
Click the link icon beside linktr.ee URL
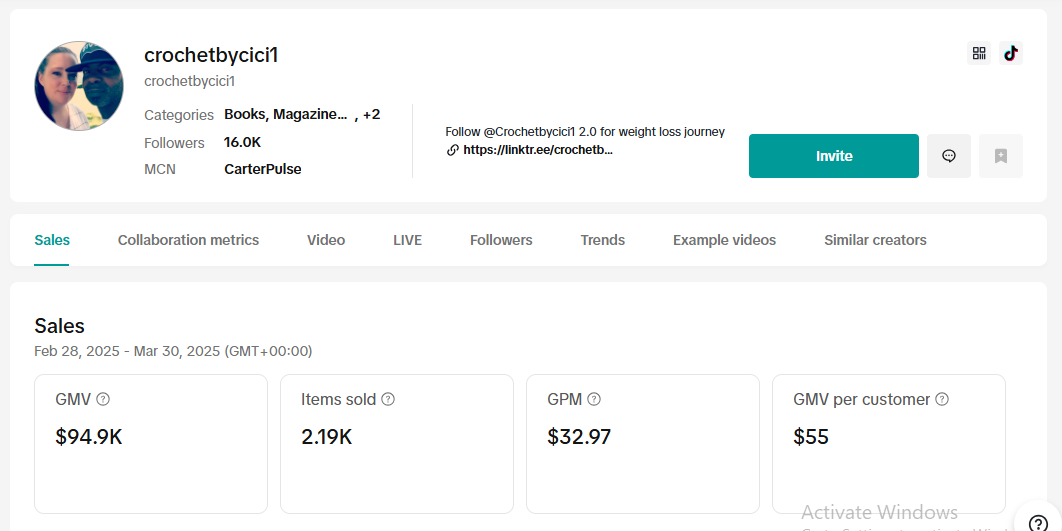pyautogui.click(x=452, y=150)
